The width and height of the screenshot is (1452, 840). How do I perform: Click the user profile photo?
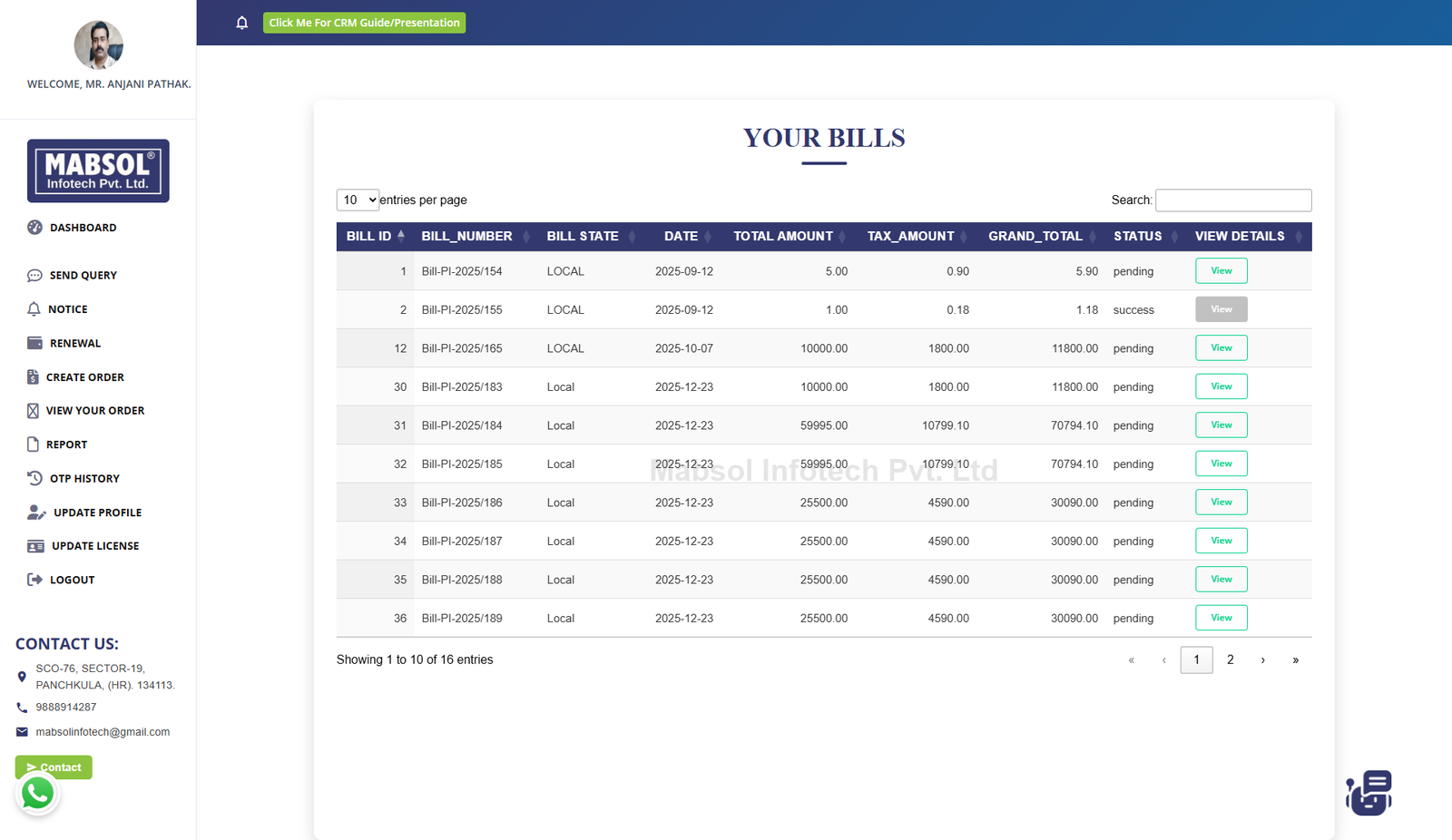pyautogui.click(x=98, y=45)
